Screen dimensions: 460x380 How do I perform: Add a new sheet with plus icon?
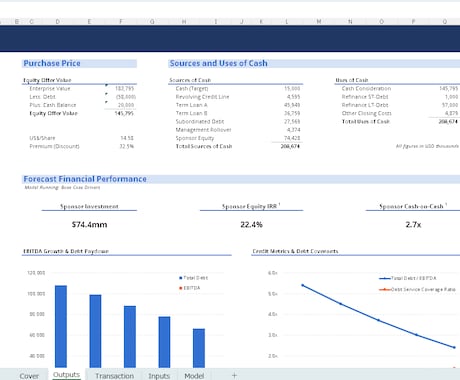tap(234, 376)
